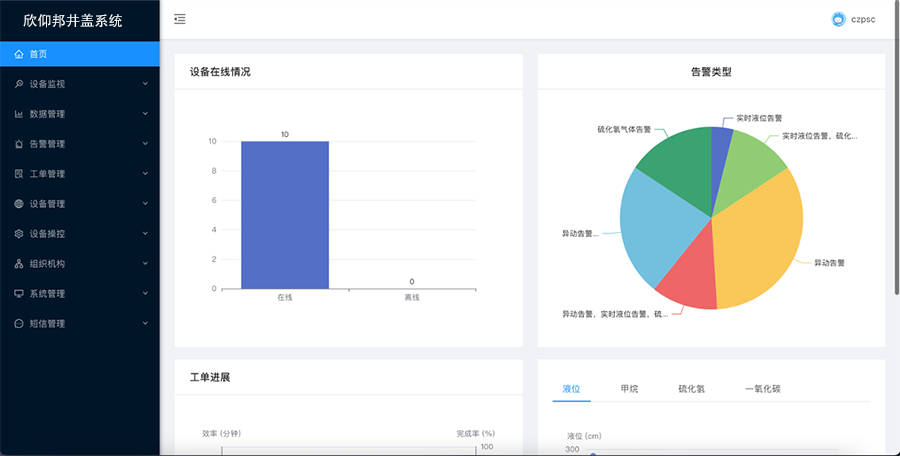Viewport: 900px width, 456px height.
Task: Open the czpsc username menu
Action: tap(863, 19)
